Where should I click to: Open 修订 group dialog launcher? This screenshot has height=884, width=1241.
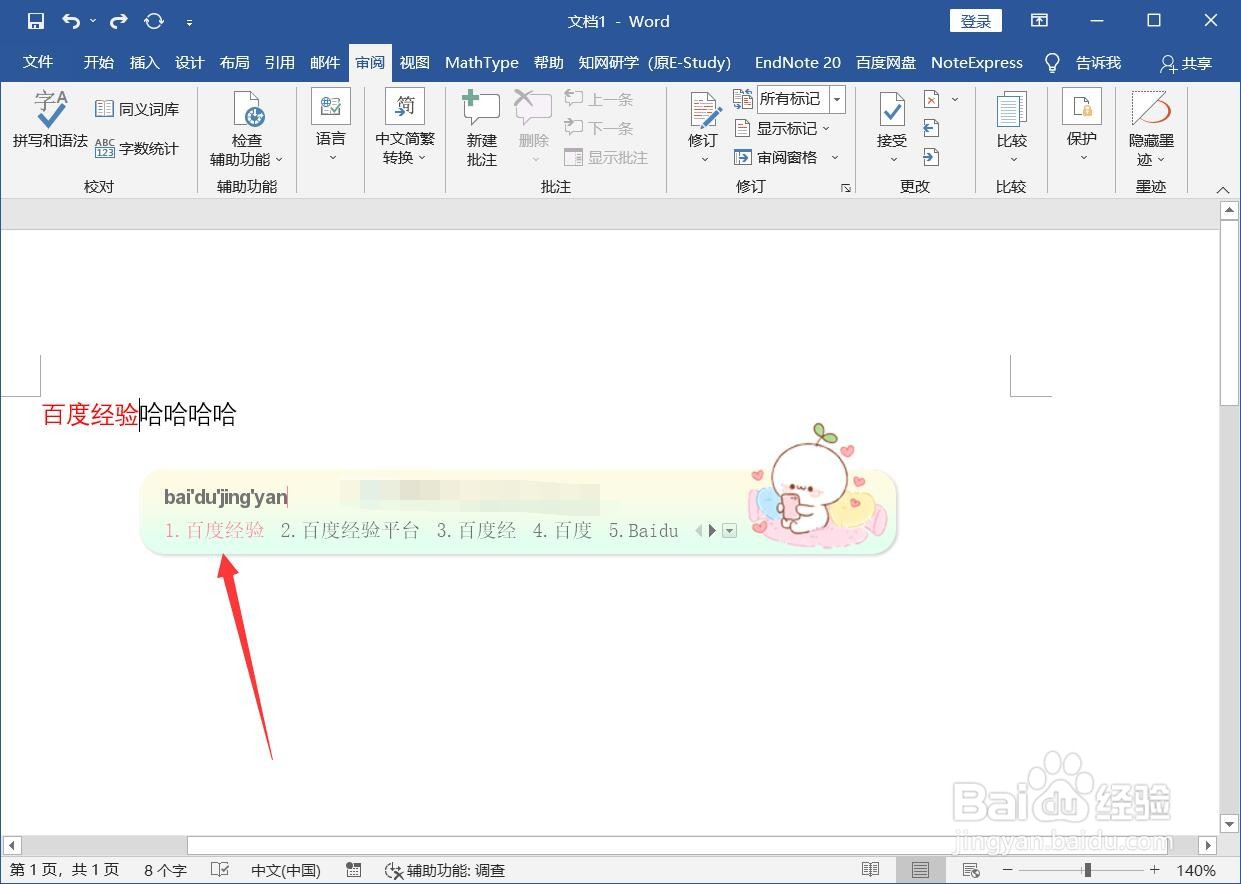click(x=846, y=187)
